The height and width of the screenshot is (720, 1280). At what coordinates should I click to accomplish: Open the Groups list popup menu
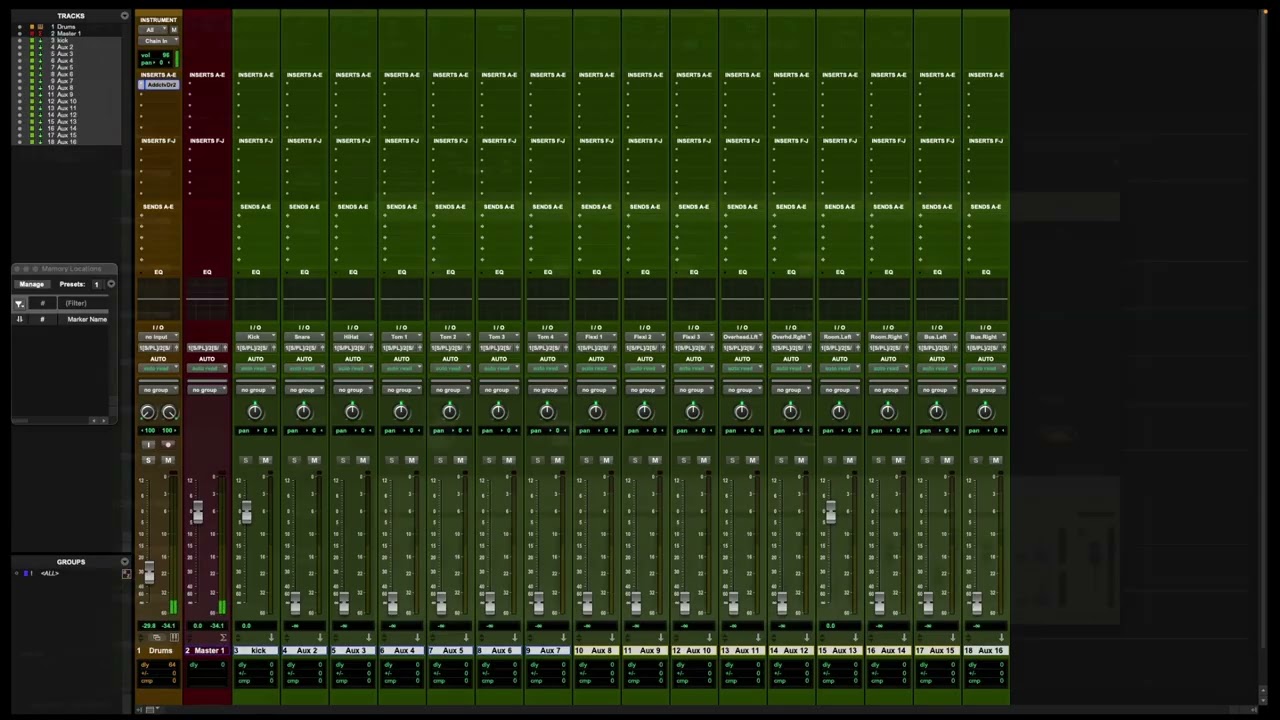tap(124, 562)
